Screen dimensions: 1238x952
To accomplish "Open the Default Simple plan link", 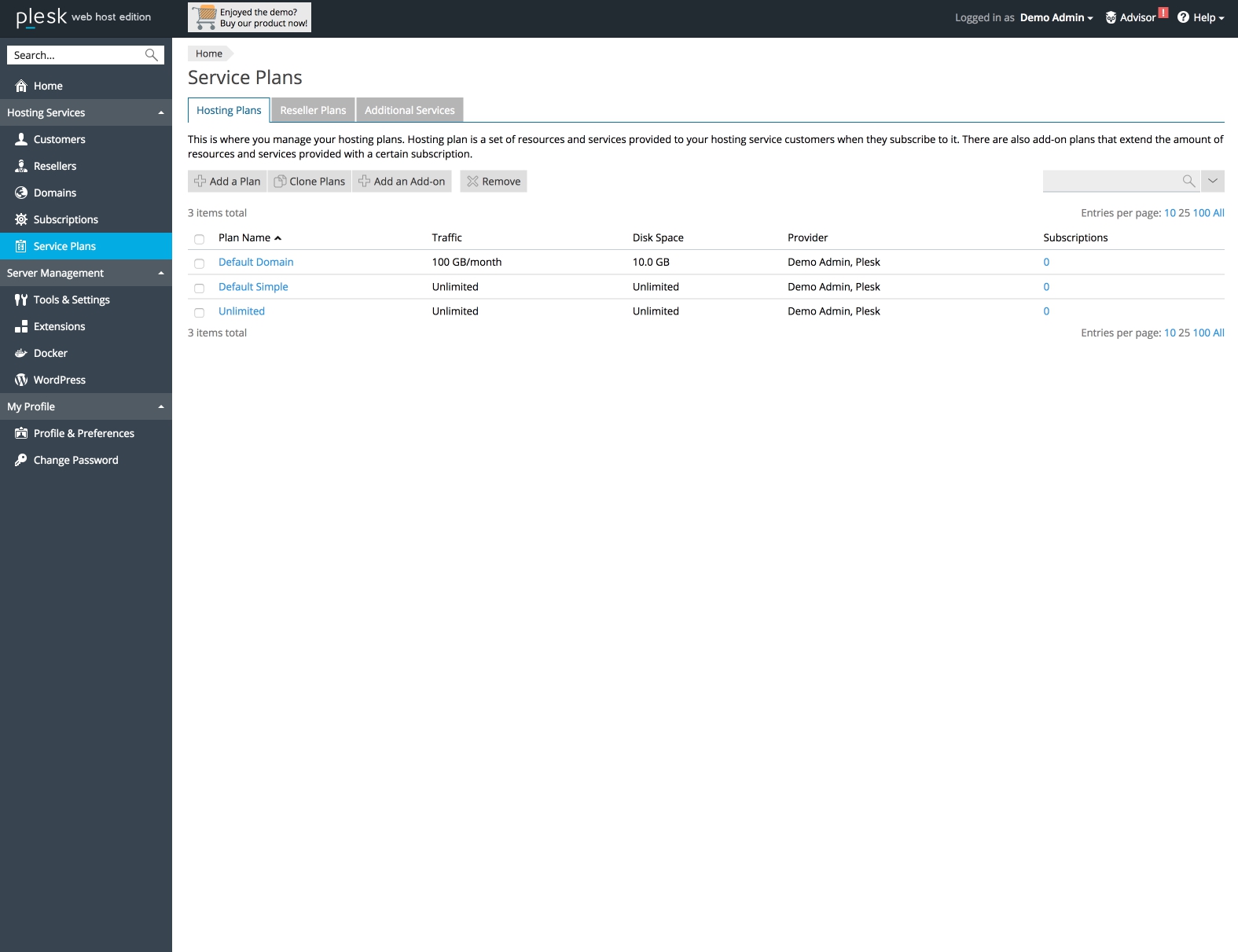I will tap(253, 287).
